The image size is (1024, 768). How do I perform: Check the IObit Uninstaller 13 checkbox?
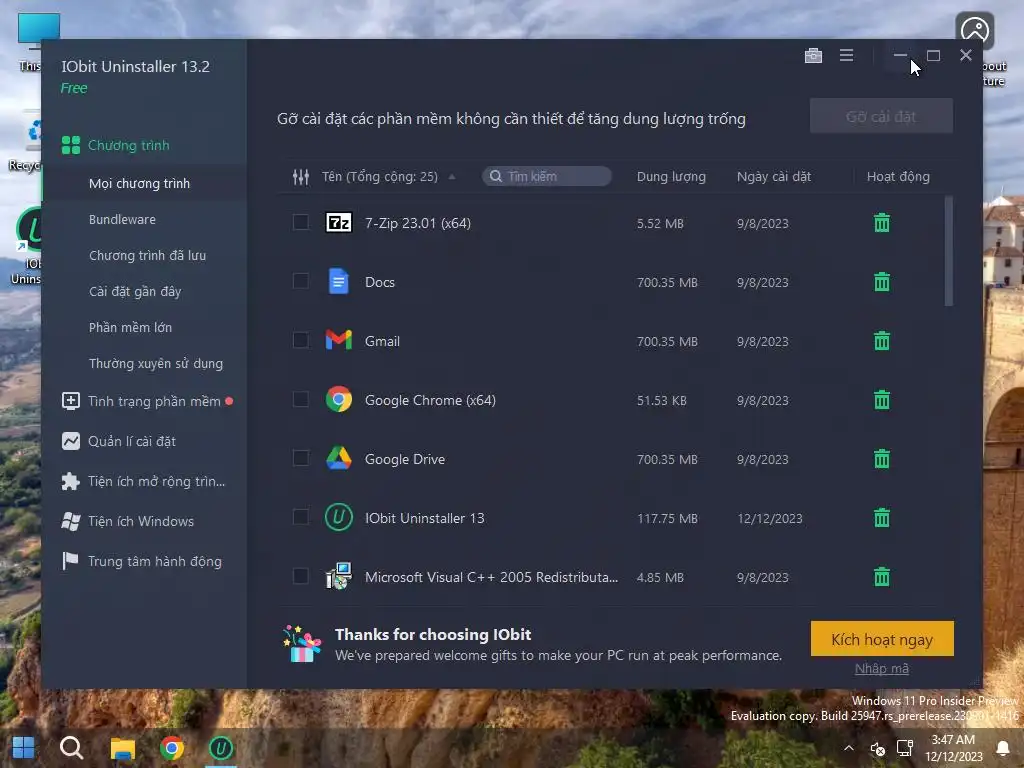point(300,517)
